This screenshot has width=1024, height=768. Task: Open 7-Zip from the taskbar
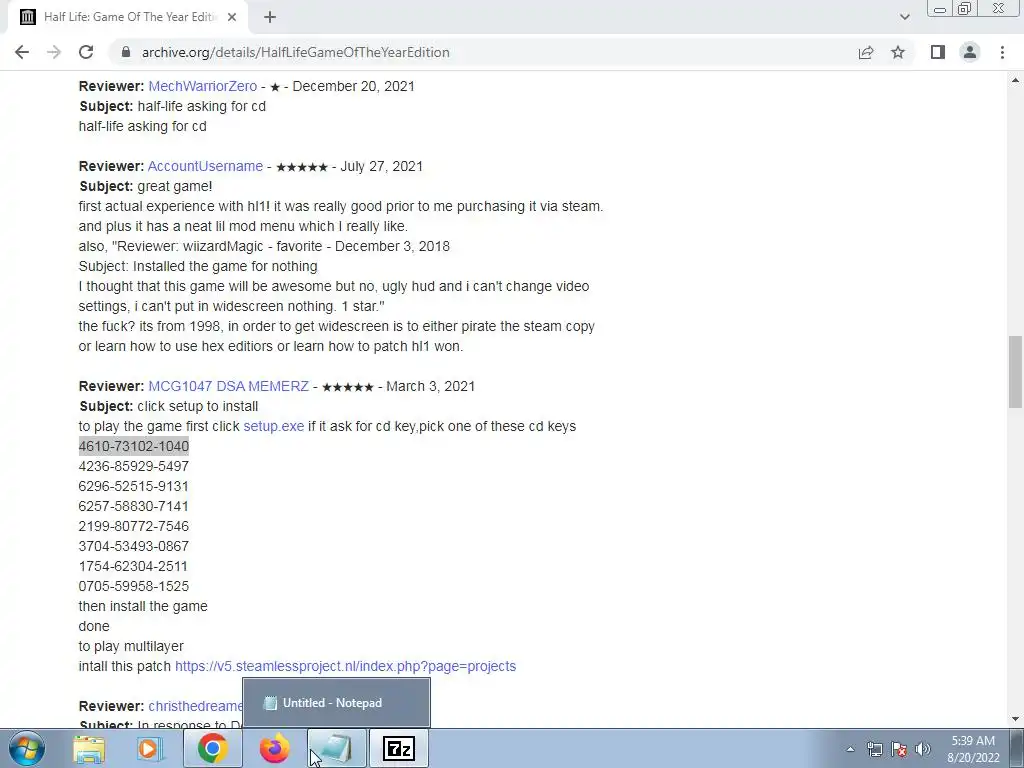399,748
